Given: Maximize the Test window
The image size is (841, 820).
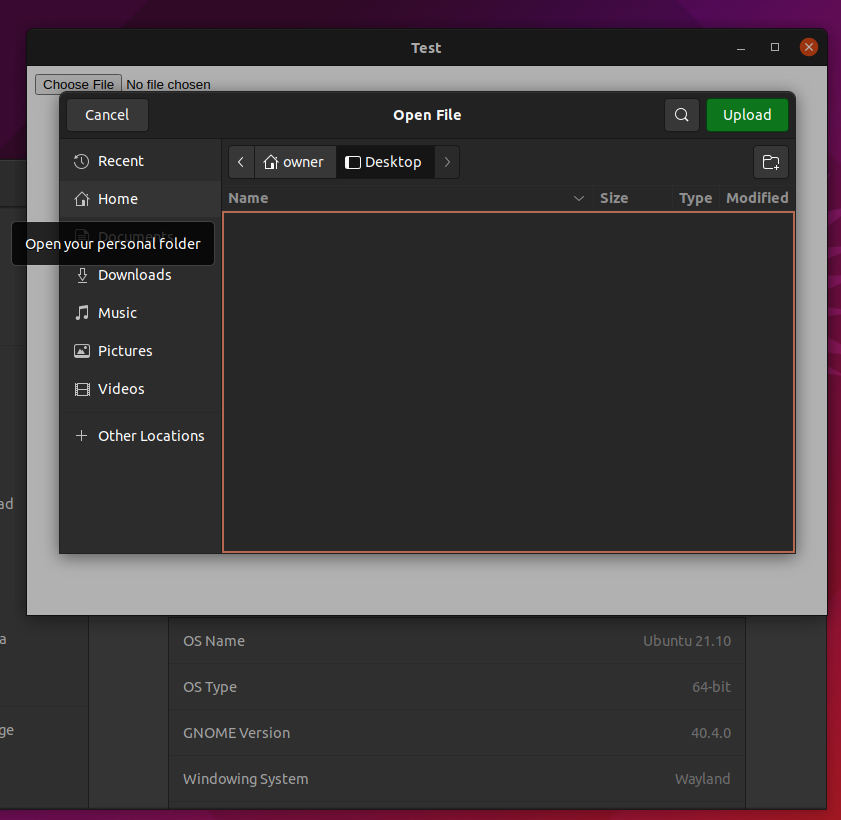Looking at the screenshot, I should click(x=774, y=47).
